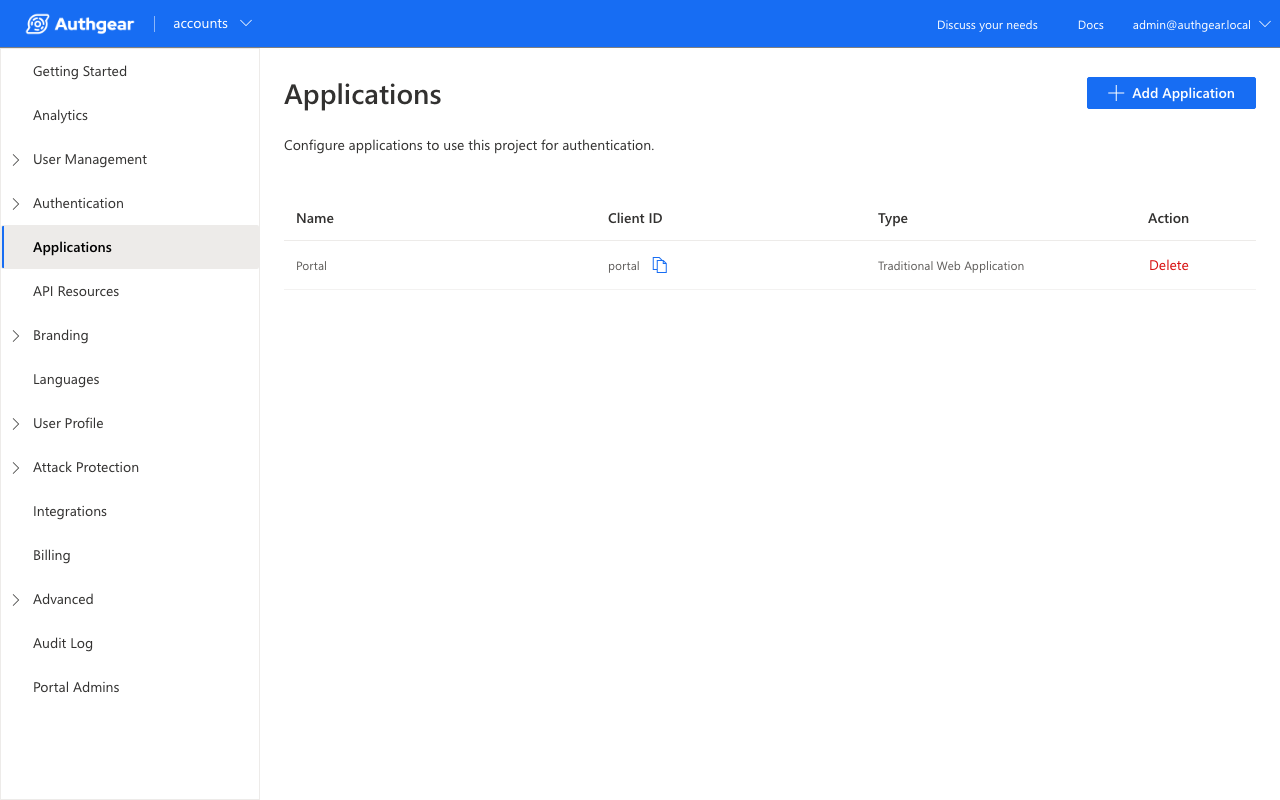Click the Authgear logo

[x=80, y=24]
